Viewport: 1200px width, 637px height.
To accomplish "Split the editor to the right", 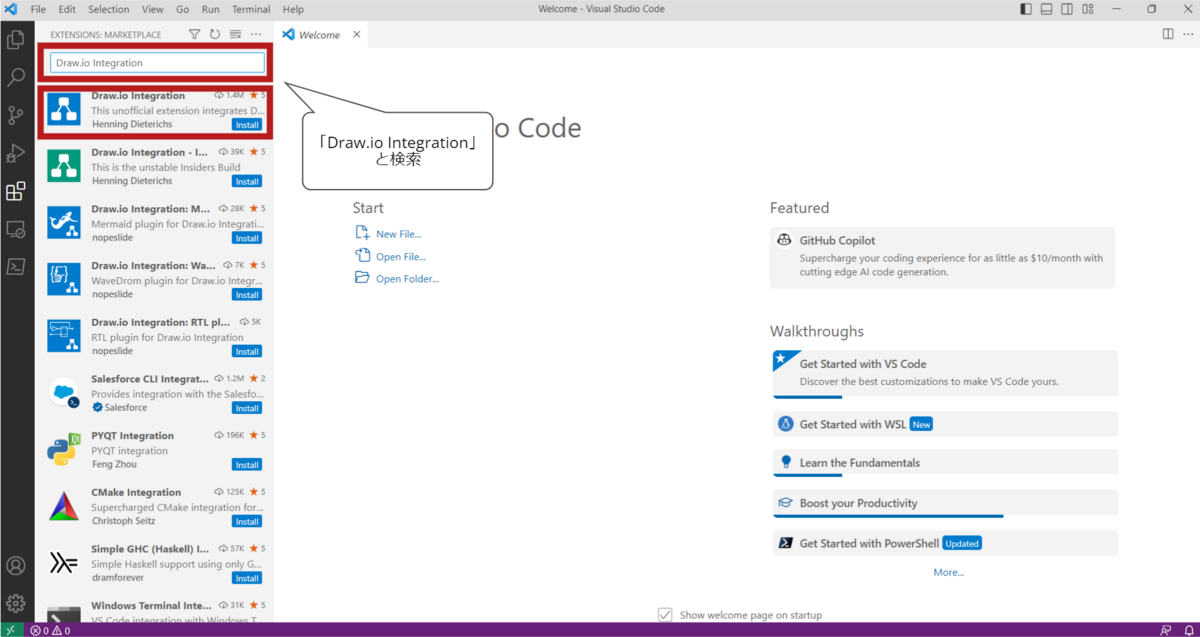I will [x=1168, y=34].
